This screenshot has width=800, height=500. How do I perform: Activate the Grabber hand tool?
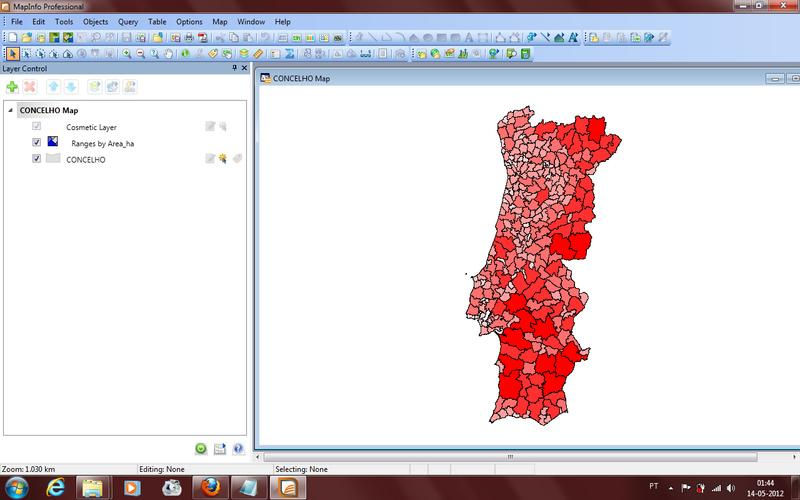(x=168, y=54)
